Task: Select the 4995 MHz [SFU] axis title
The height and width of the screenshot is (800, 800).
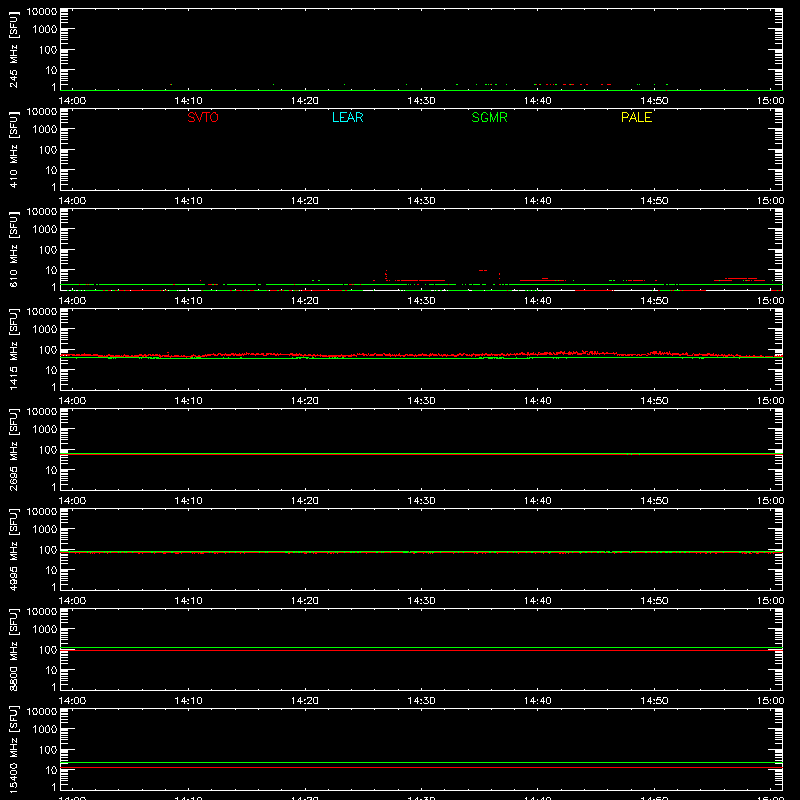Action: point(13,550)
